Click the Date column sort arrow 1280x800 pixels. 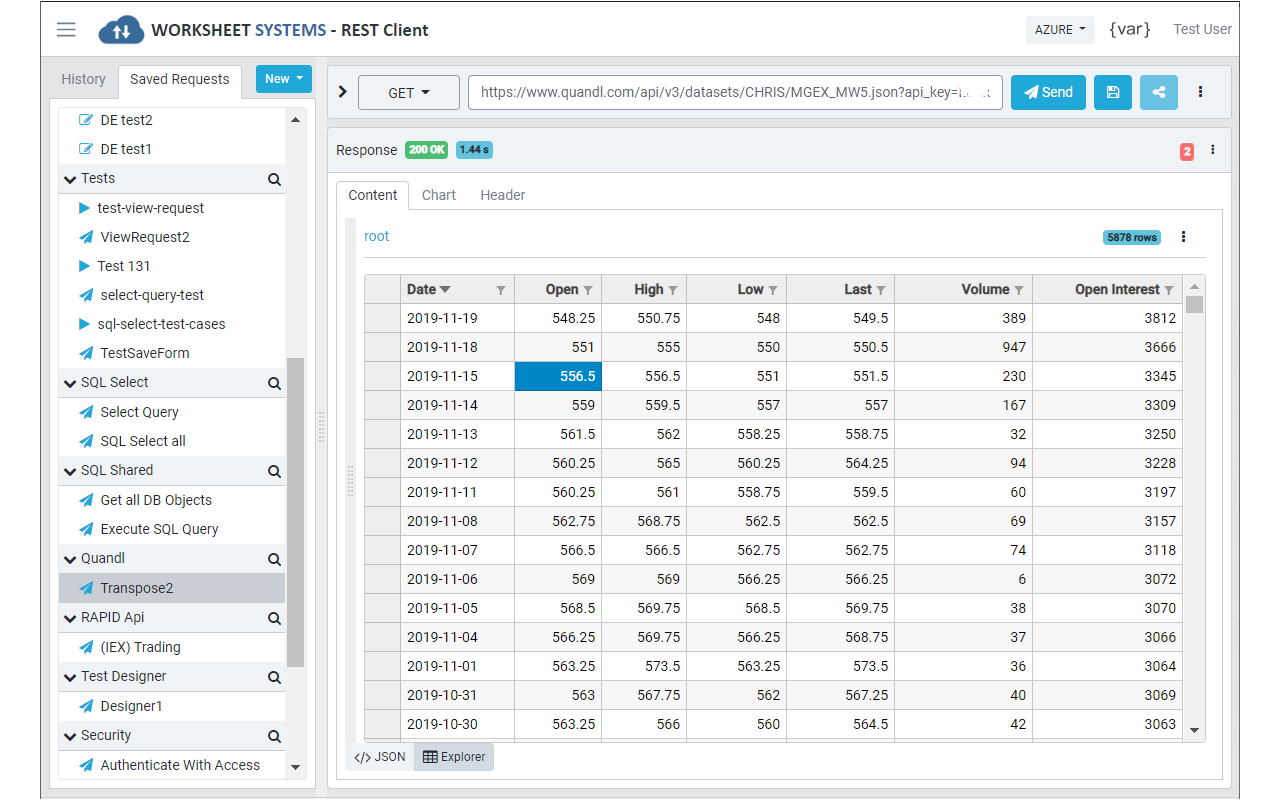(x=445, y=290)
